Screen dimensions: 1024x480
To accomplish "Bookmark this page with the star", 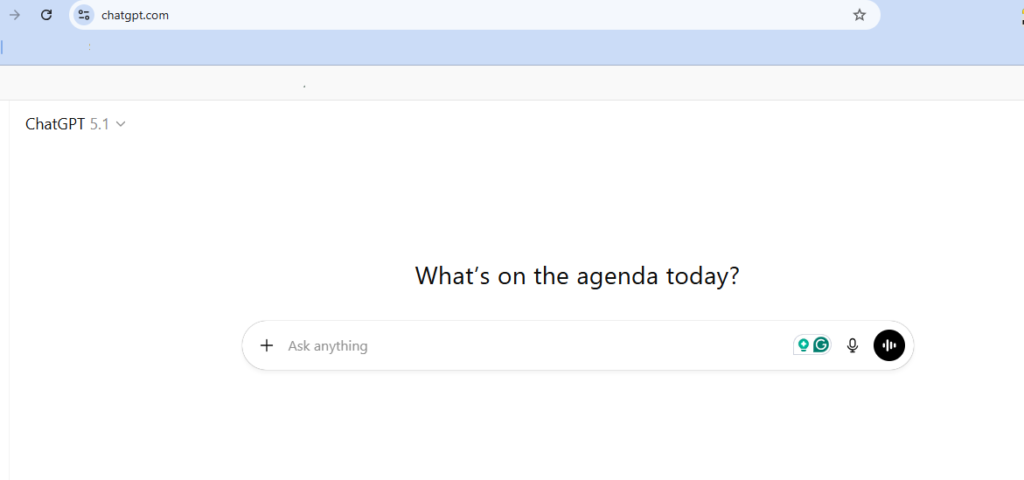I will point(859,15).
